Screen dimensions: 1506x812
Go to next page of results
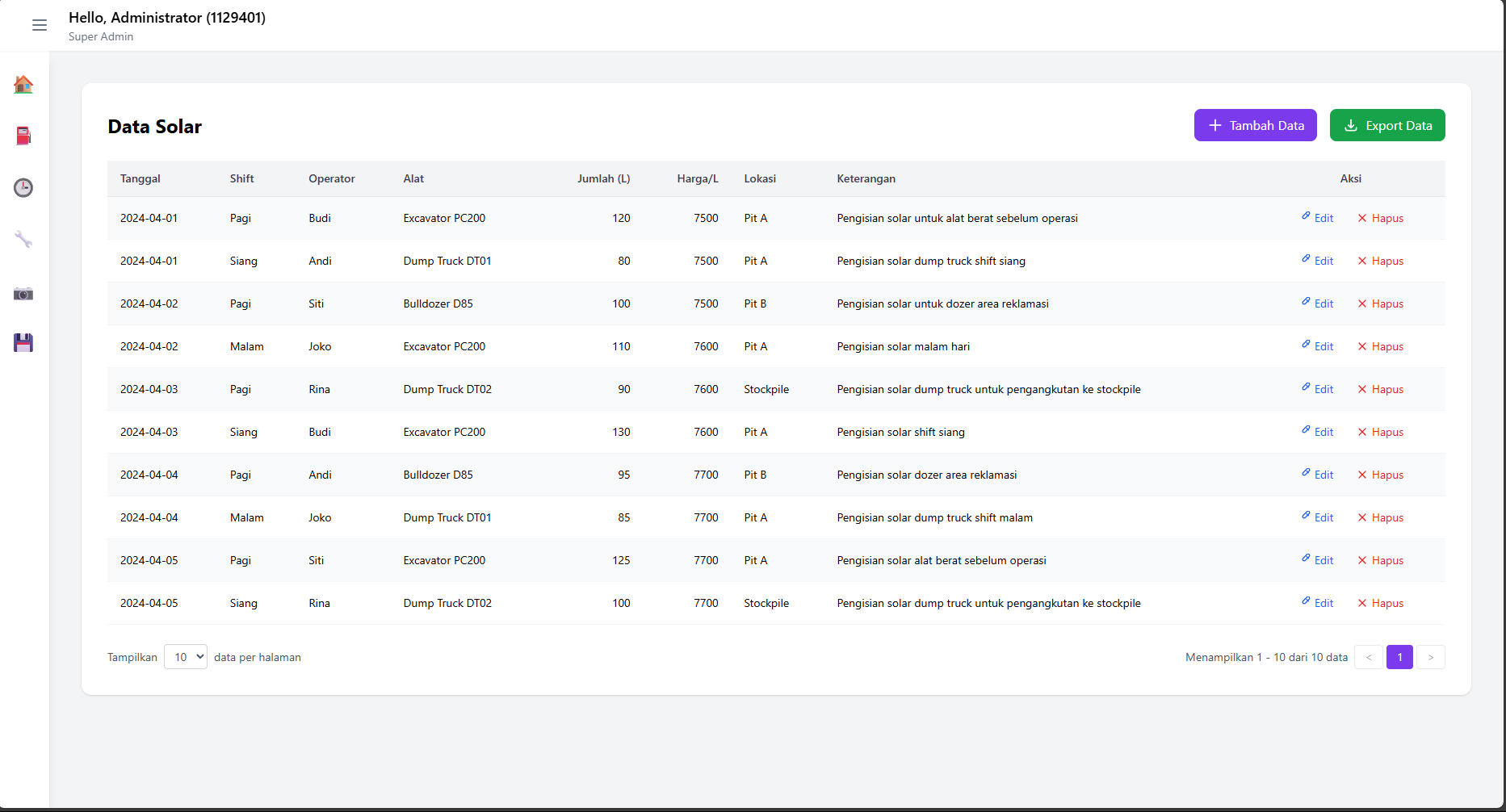coord(1430,657)
